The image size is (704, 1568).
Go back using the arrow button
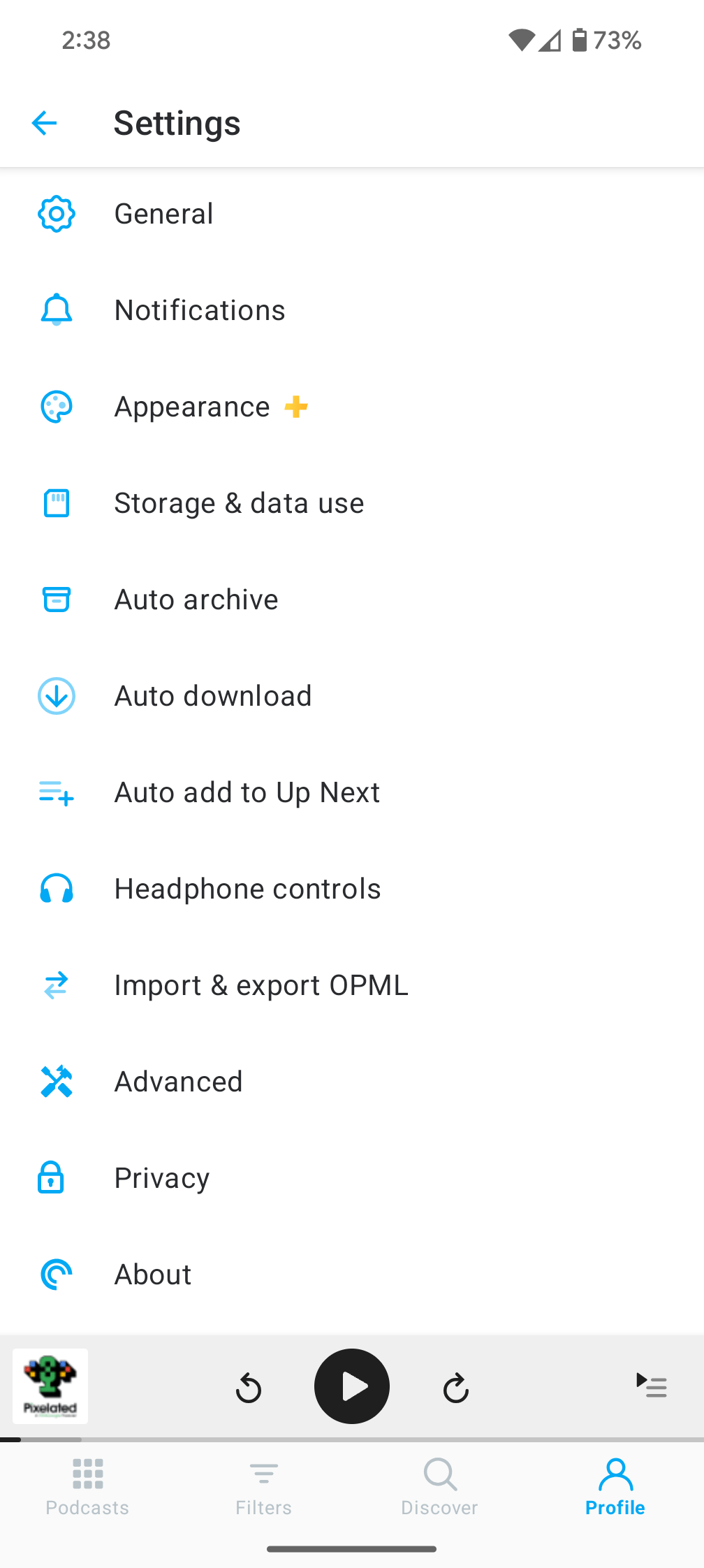click(44, 123)
